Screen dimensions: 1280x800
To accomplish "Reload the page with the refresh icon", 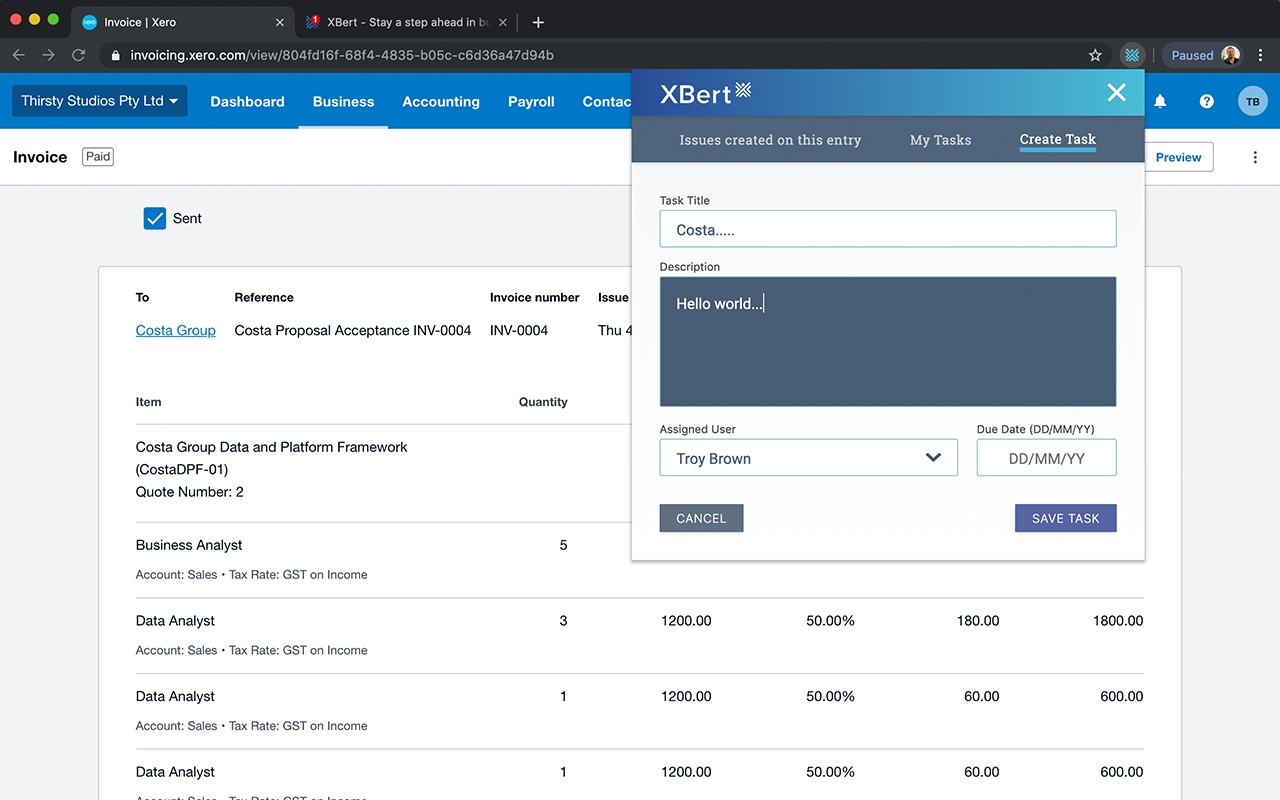I will [x=78, y=55].
